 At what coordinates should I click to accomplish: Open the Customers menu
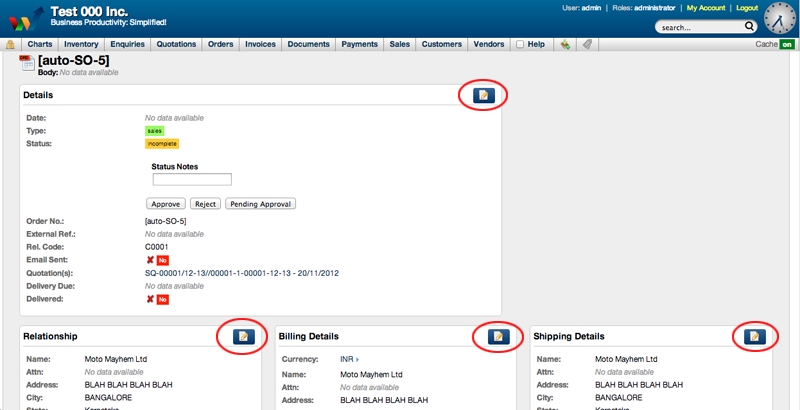tap(442, 44)
